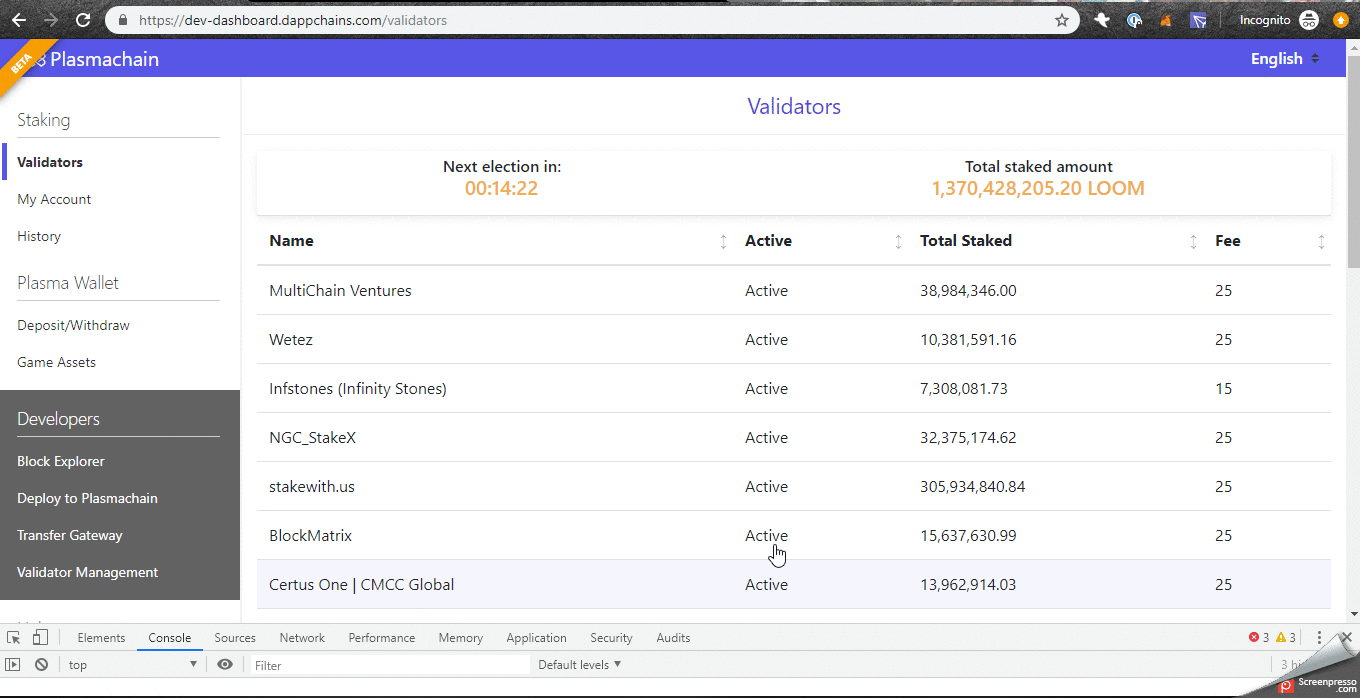Open the English language dropdown
Viewport: 1360px width, 698px height.
(x=1283, y=58)
